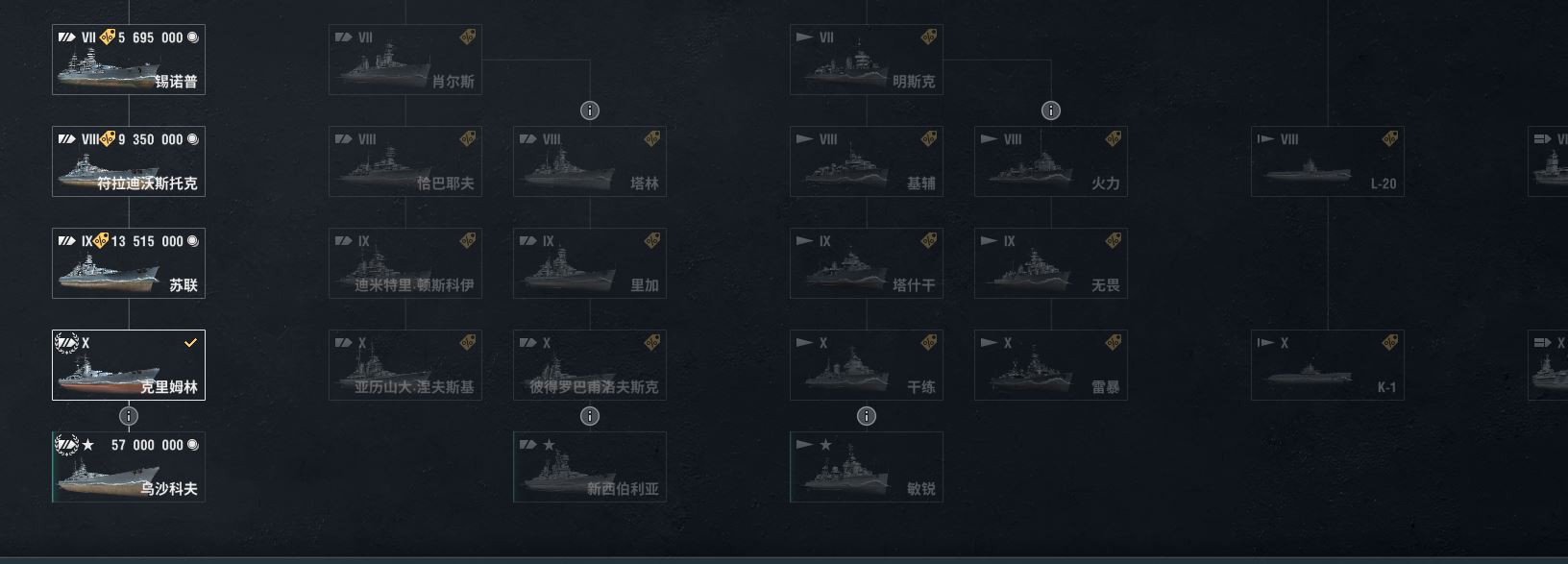Open the info icon below the 克里姆林 tile
Viewport: 1568px width, 564px height.
(x=129, y=416)
